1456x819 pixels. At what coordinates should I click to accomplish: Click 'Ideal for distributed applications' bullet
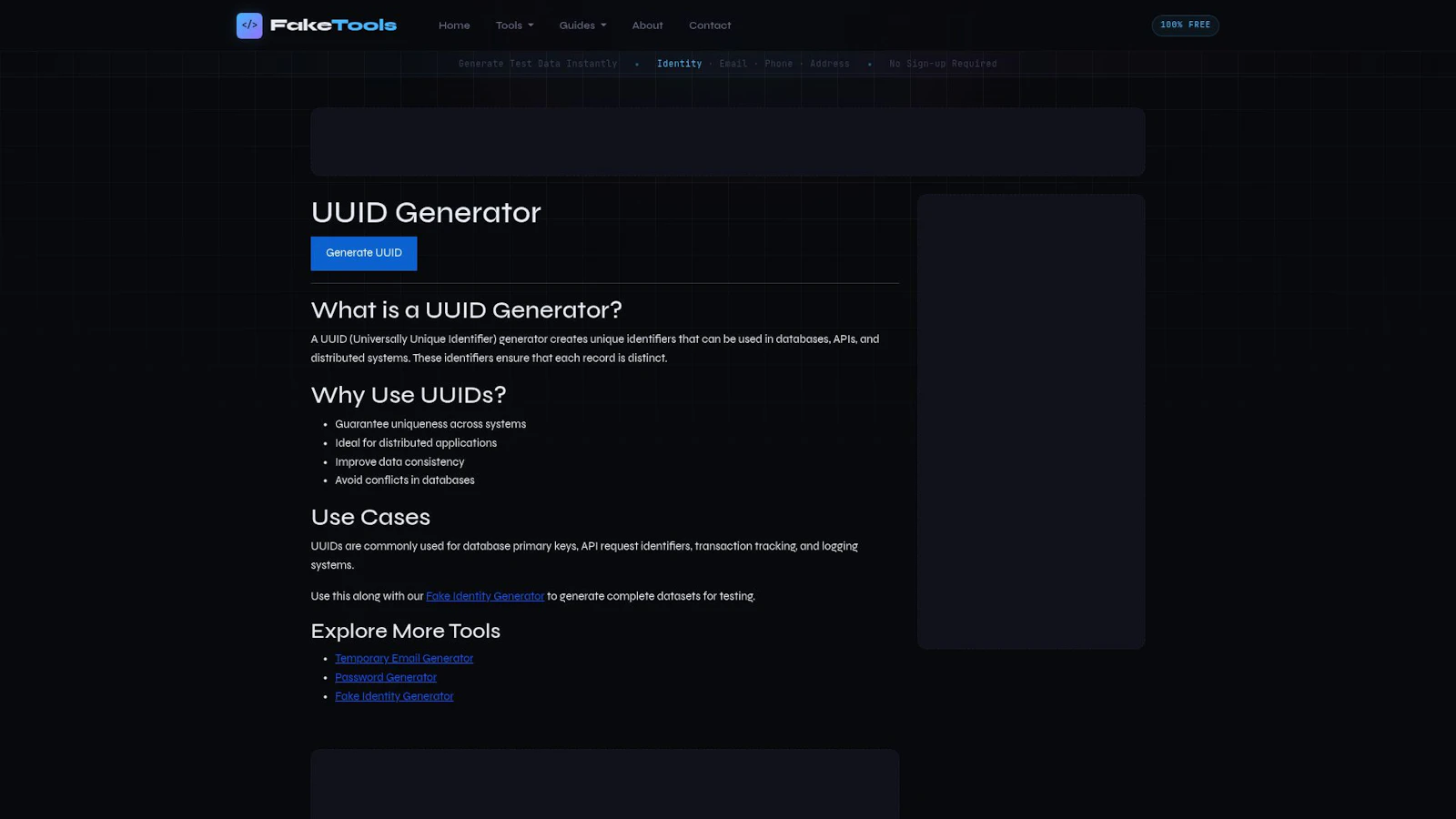[x=416, y=443]
